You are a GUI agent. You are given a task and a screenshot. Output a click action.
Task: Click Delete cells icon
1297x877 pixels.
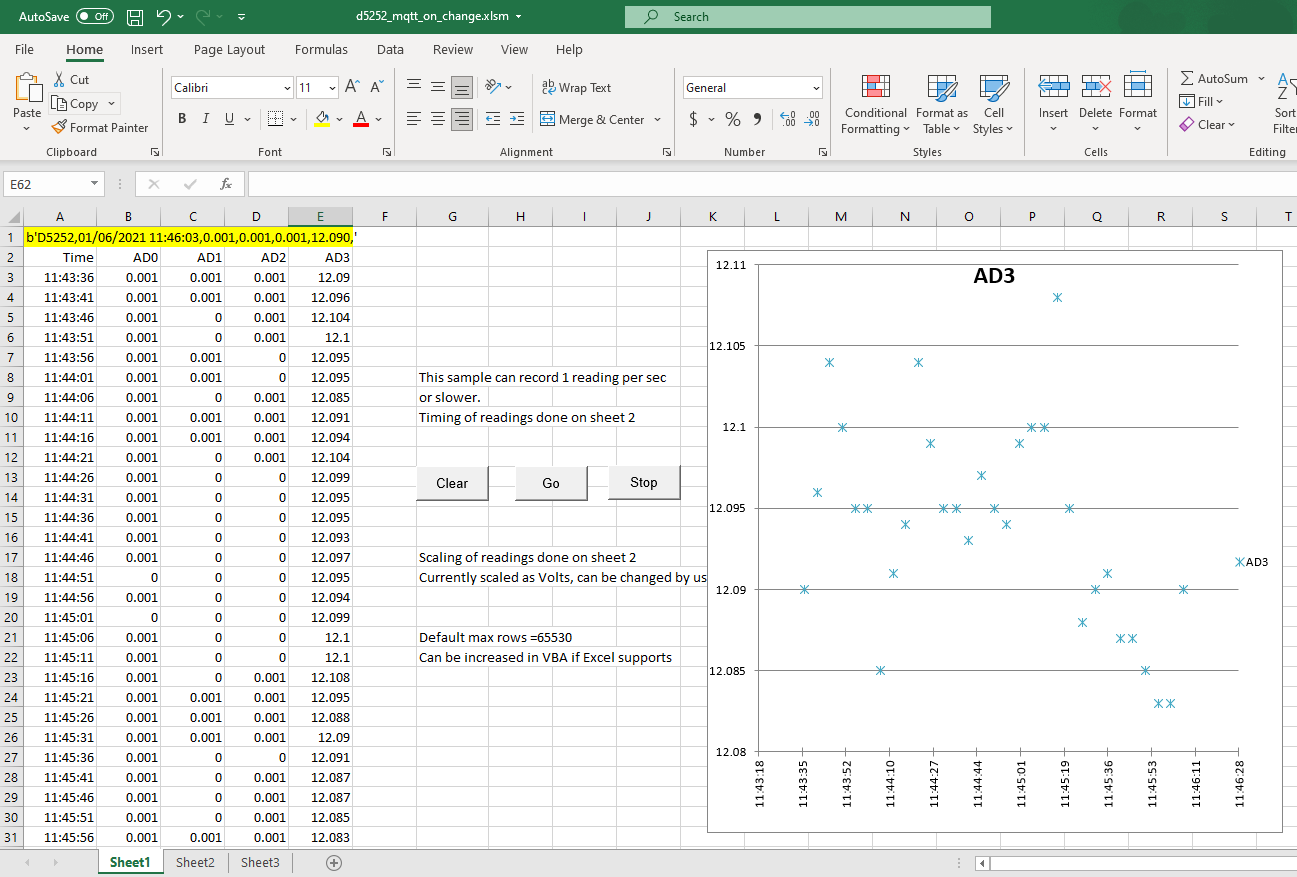pos(1096,87)
